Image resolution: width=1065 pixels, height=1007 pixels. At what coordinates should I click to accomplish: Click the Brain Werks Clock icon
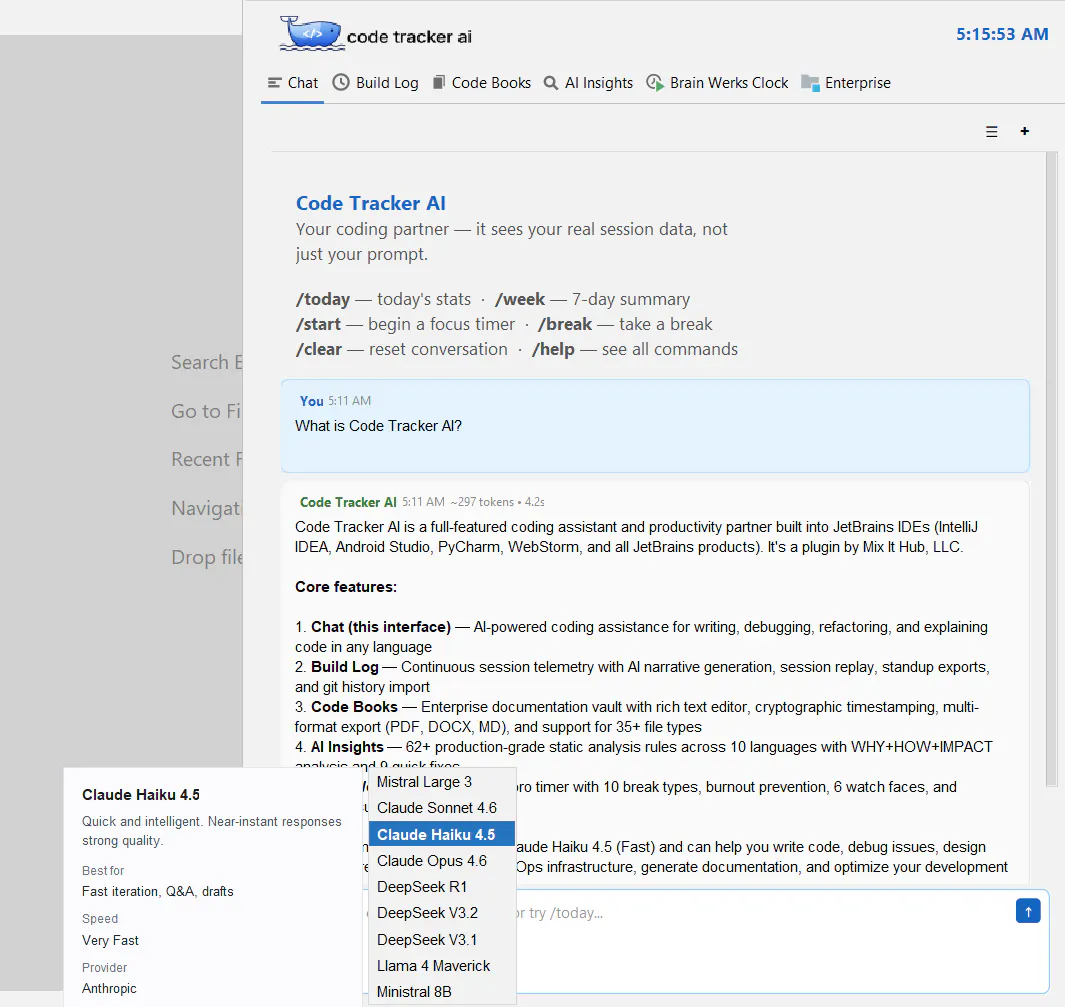click(655, 83)
